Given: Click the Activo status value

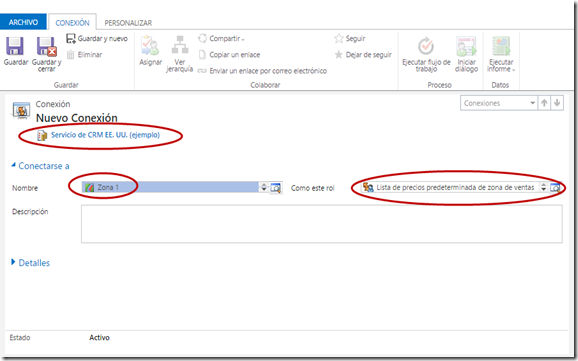Looking at the screenshot, I should (99, 337).
